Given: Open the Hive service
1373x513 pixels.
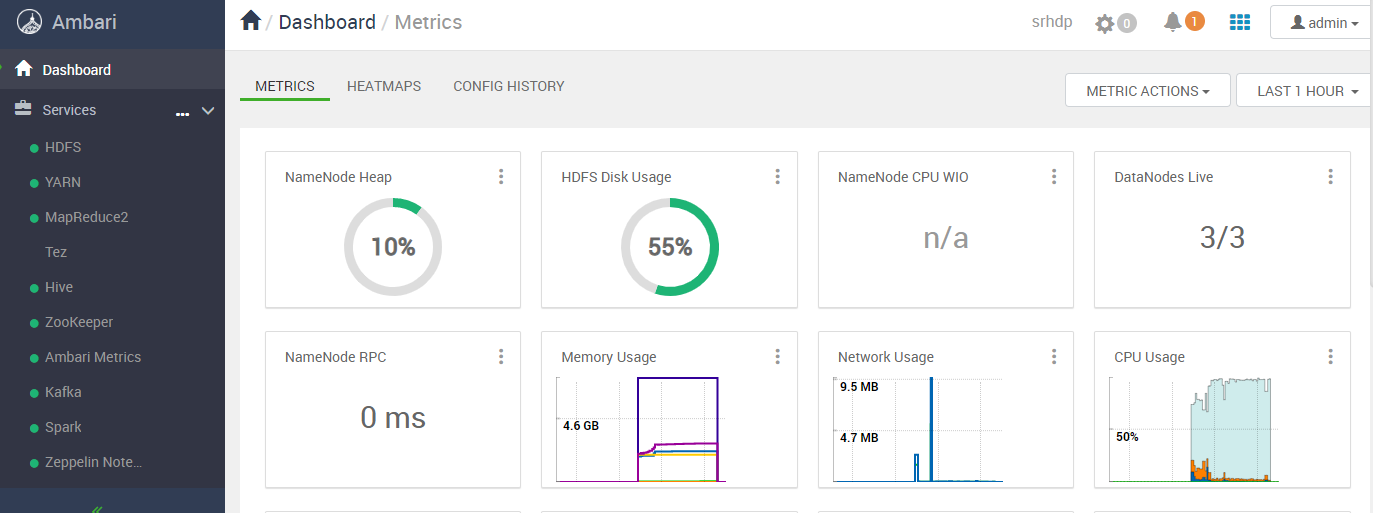Looking at the screenshot, I should (x=59, y=287).
